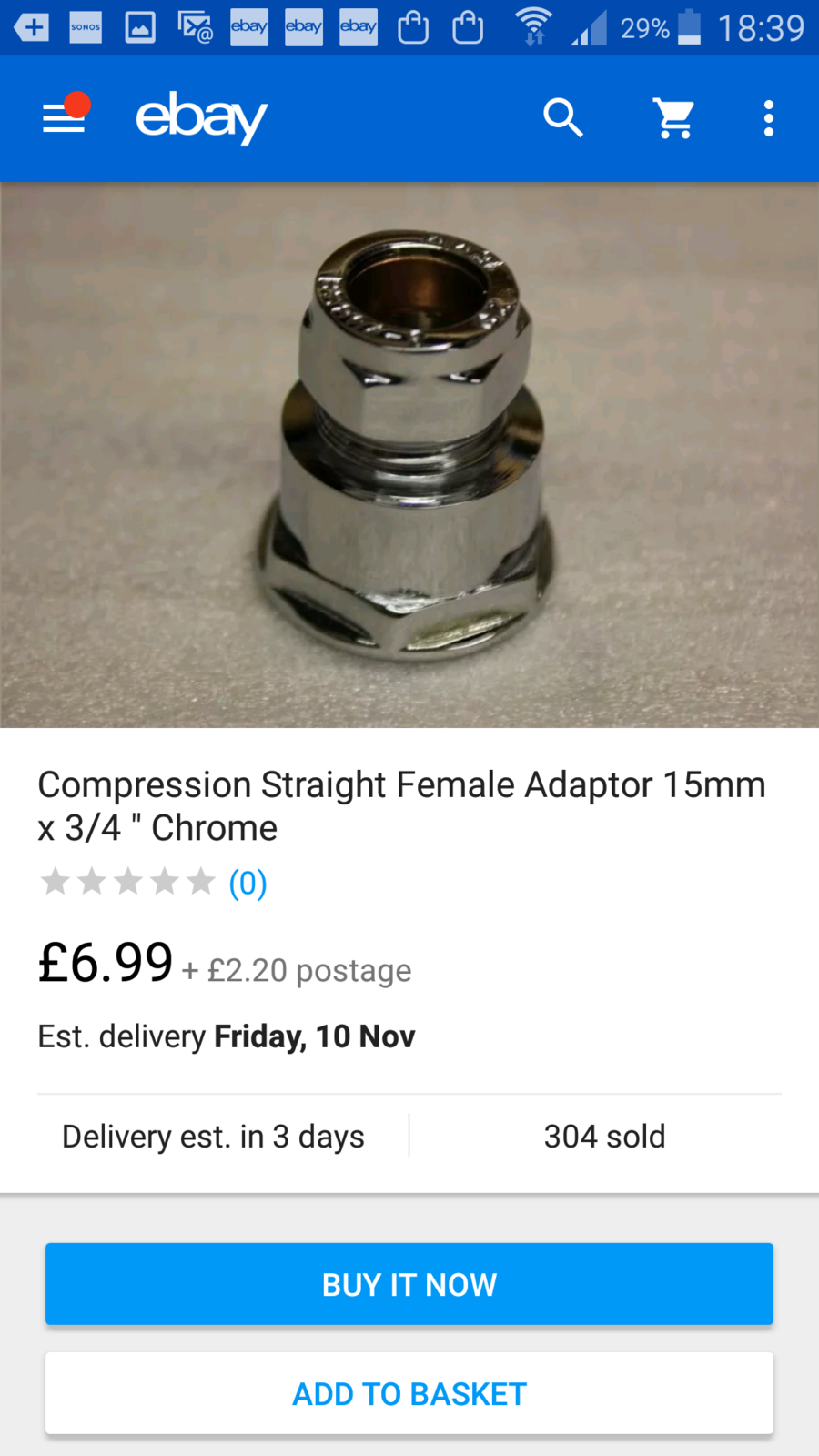Tap the email image notification icon
The image size is (819, 1456).
pos(195,27)
